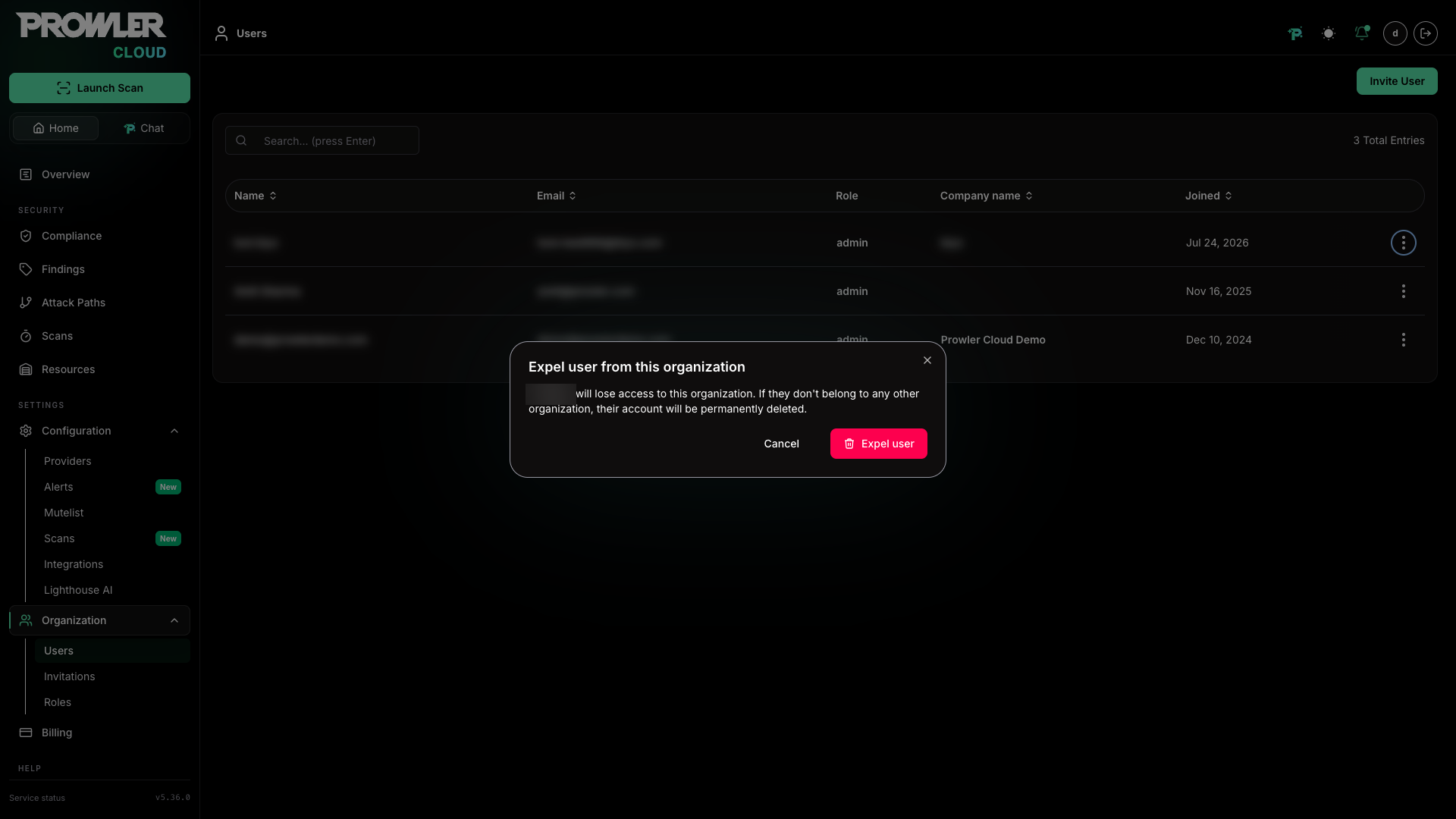Switch to the Chat tab

[143, 128]
